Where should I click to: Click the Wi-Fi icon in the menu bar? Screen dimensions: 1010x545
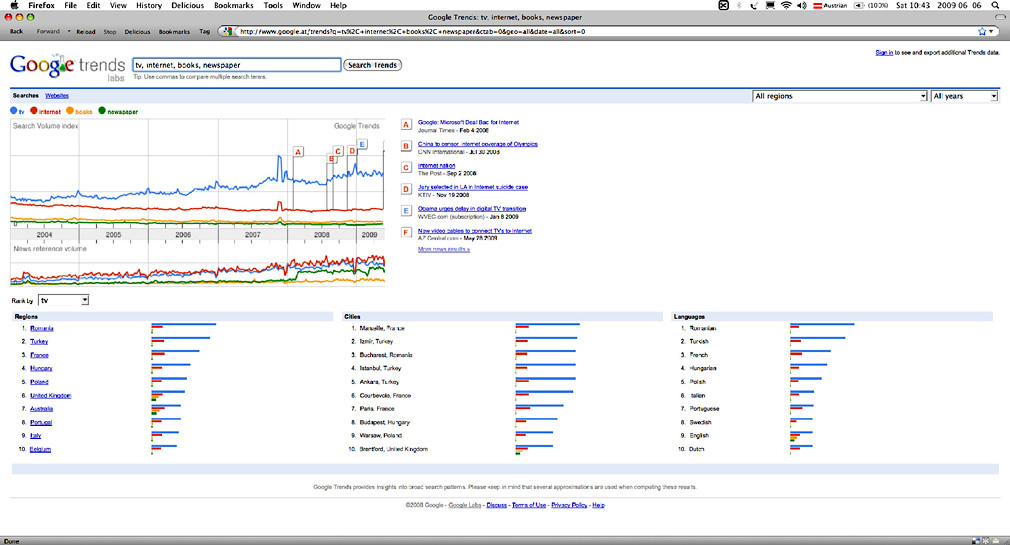786,6
